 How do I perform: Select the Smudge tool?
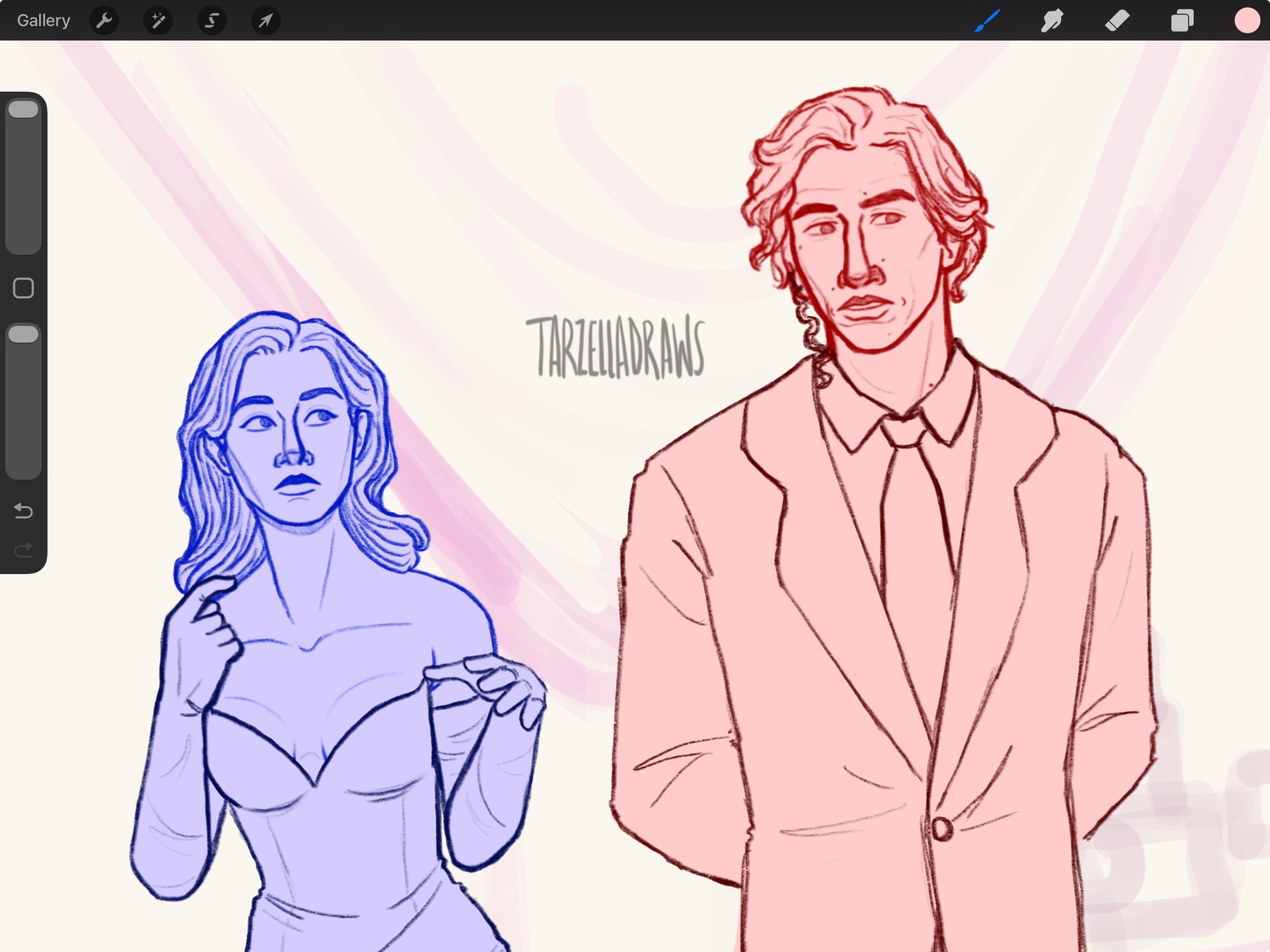pyautogui.click(x=1052, y=20)
